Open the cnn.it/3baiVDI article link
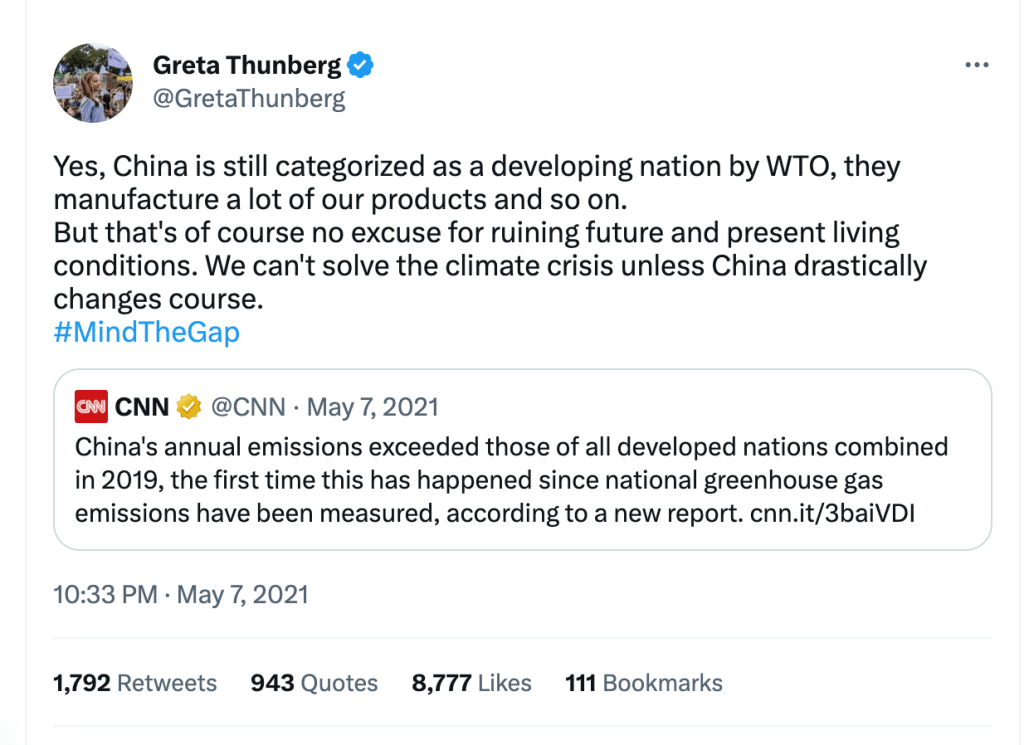 pos(832,514)
